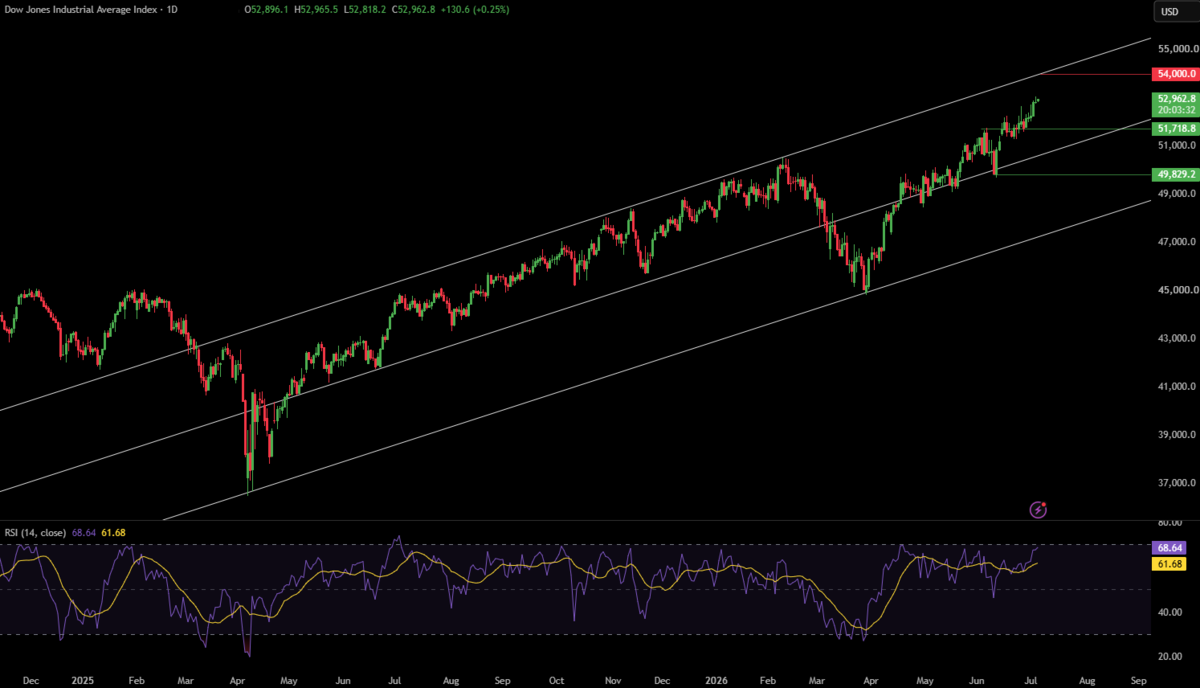Image resolution: width=1200 pixels, height=688 pixels.
Task: Click the 55,000.0 price axis label
Action: (x=1177, y=49)
